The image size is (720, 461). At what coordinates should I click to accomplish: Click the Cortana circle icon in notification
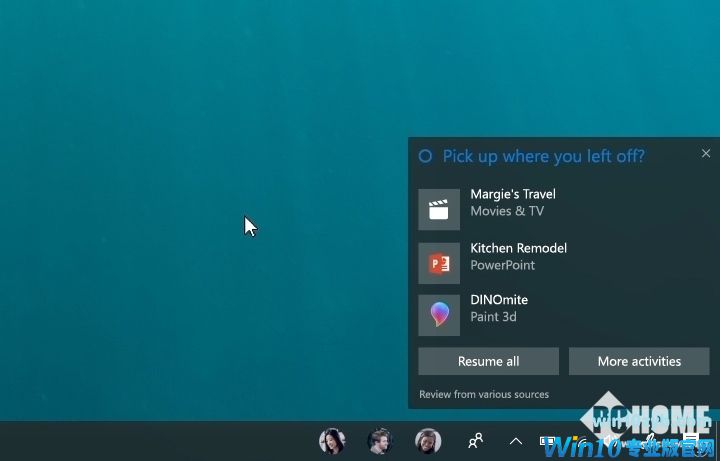(425, 156)
